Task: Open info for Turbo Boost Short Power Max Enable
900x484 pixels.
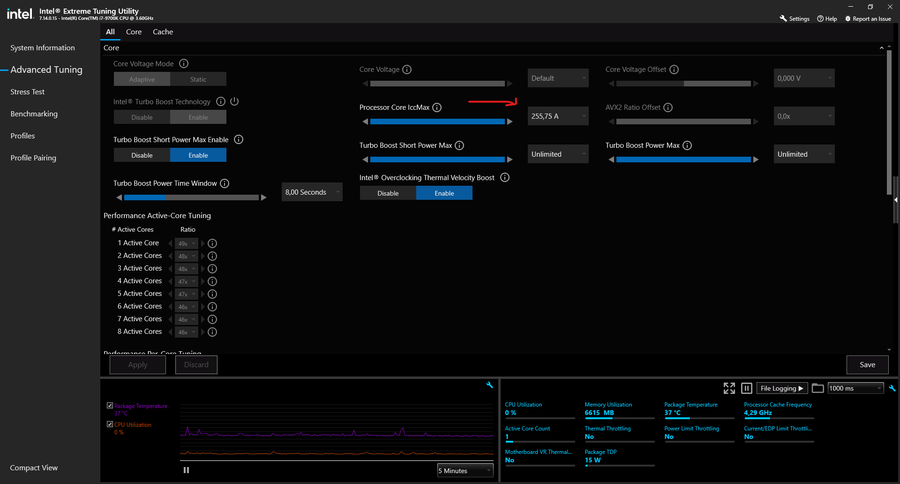Action: pyautogui.click(x=238, y=140)
